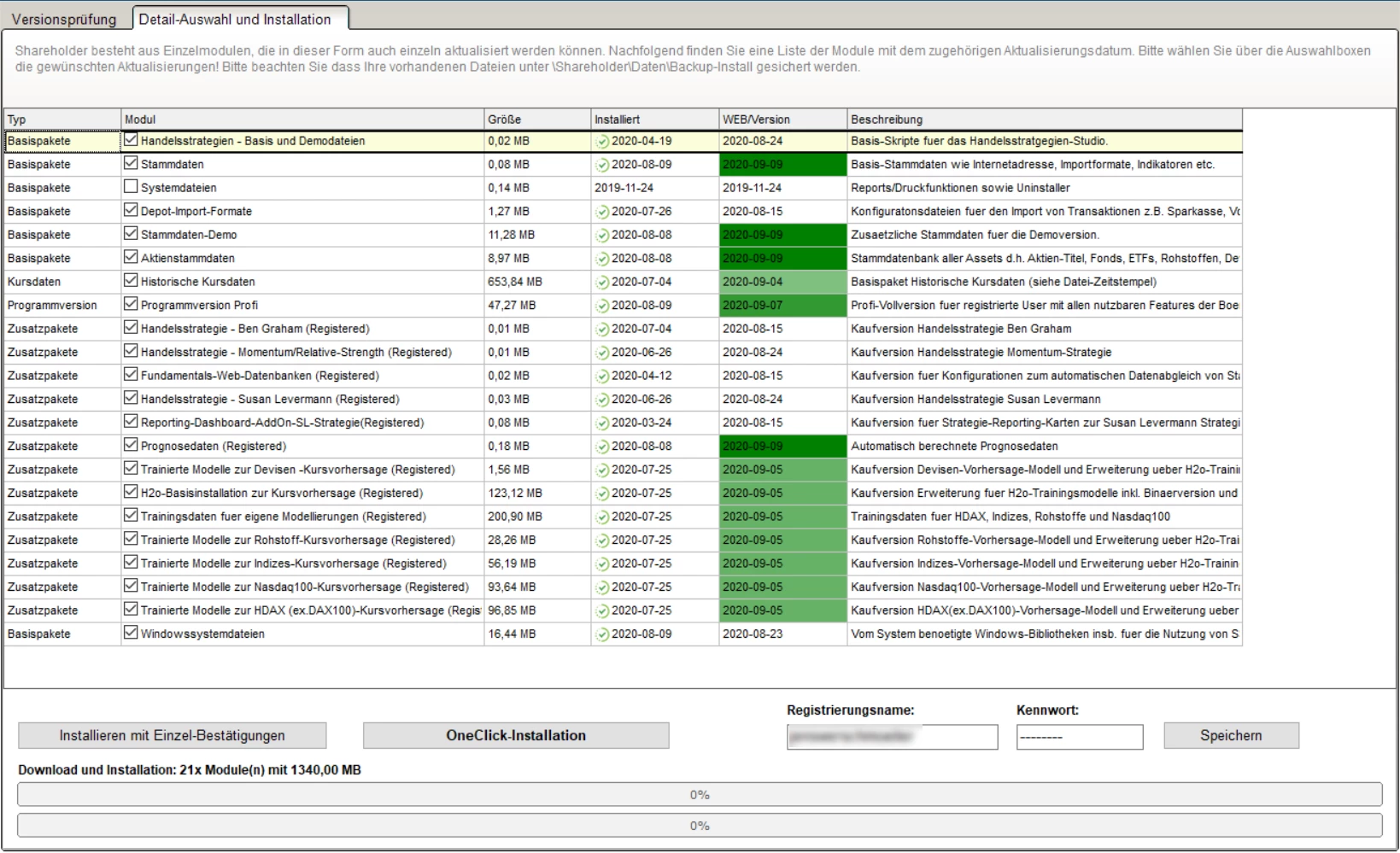This screenshot has height=853, width=1400.
Task: Click status icon in Historische Kursdaten row
Action: tap(602, 282)
